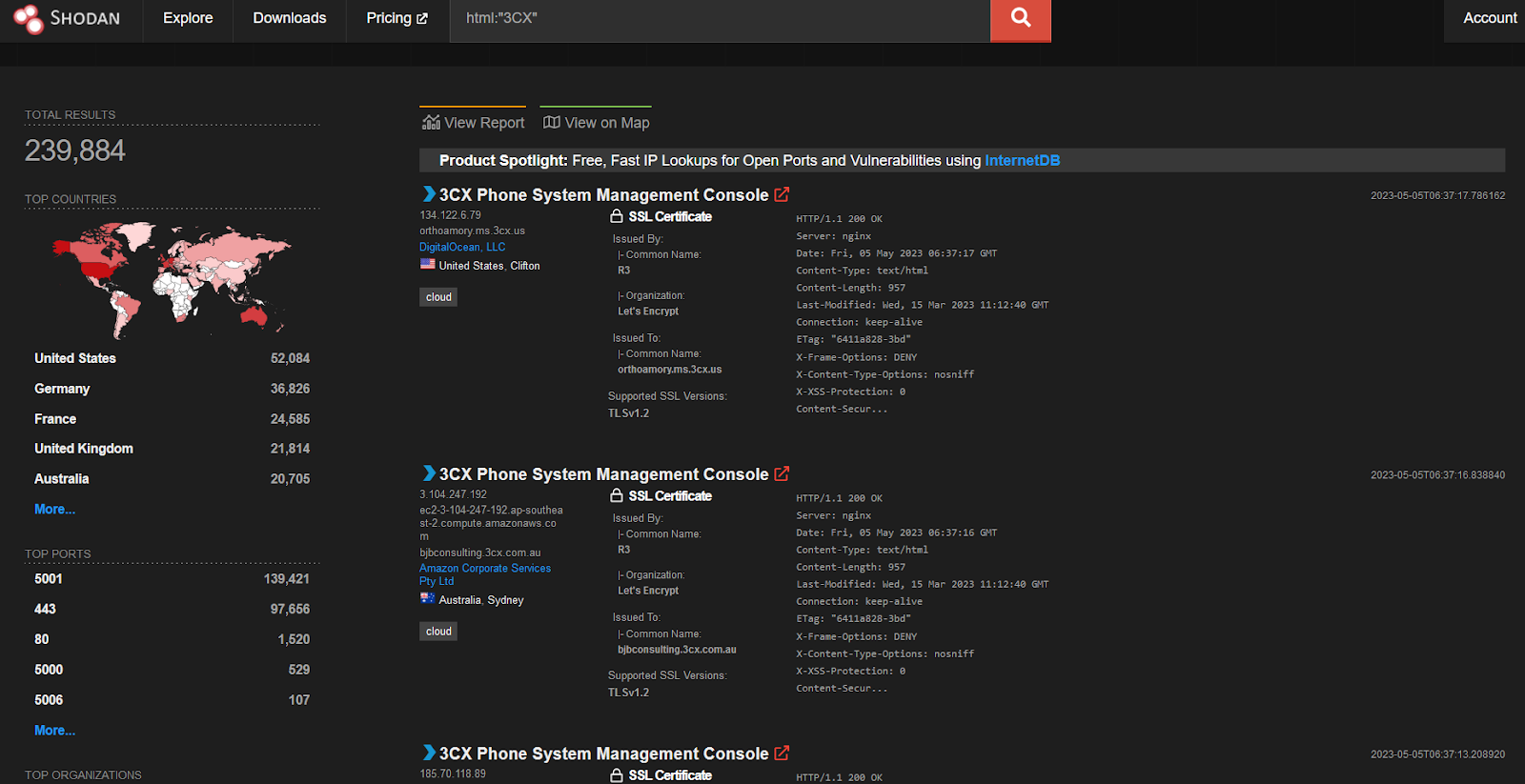Open the first 3CX Phone System Management Console title

click(603, 194)
